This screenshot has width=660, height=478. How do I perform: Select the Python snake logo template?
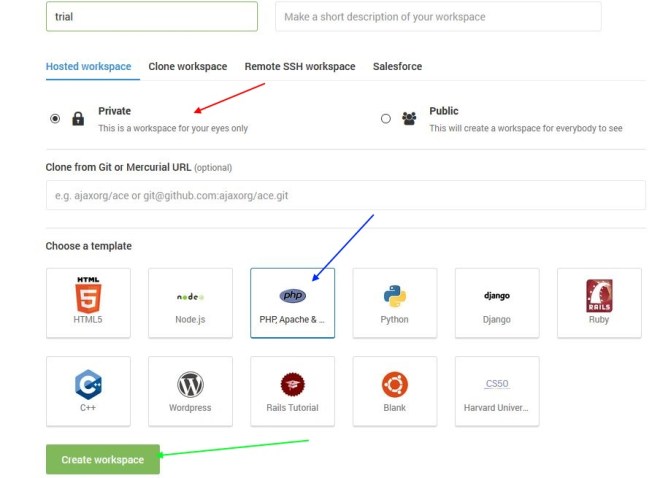pyautogui.click(x=394, y=296)
